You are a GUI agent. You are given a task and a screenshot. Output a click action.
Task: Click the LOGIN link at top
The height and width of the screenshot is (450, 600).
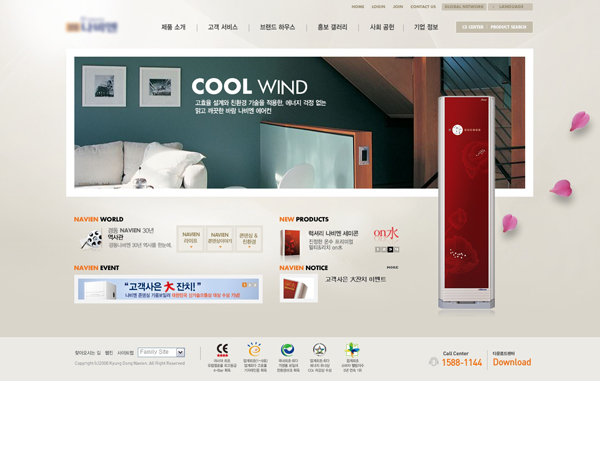pos(378,6)
